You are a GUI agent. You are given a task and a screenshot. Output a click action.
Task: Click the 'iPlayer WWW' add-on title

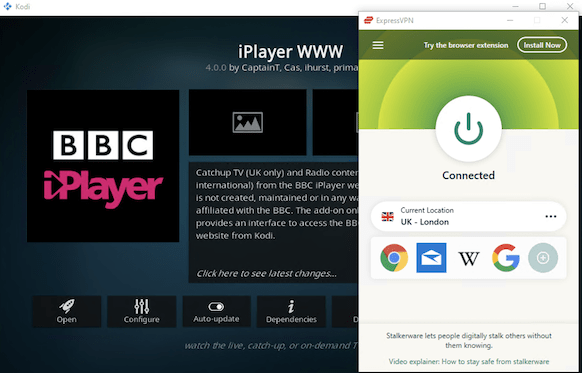point(290,52)
